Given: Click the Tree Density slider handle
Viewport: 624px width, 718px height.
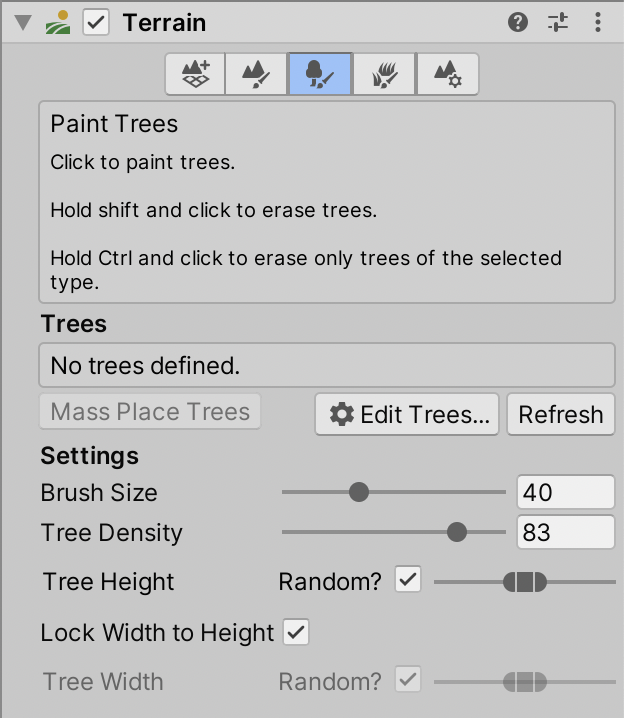Looking at the screenshot, I should [457, 532].
